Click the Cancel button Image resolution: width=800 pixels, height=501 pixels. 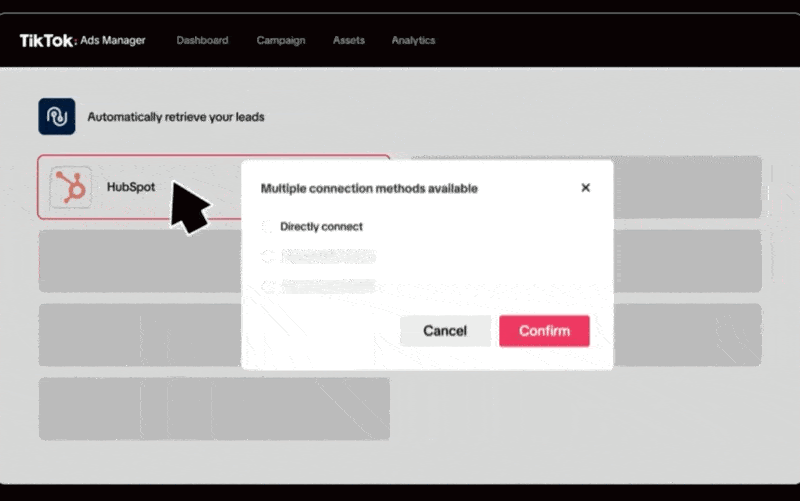(x=445, y=331)
